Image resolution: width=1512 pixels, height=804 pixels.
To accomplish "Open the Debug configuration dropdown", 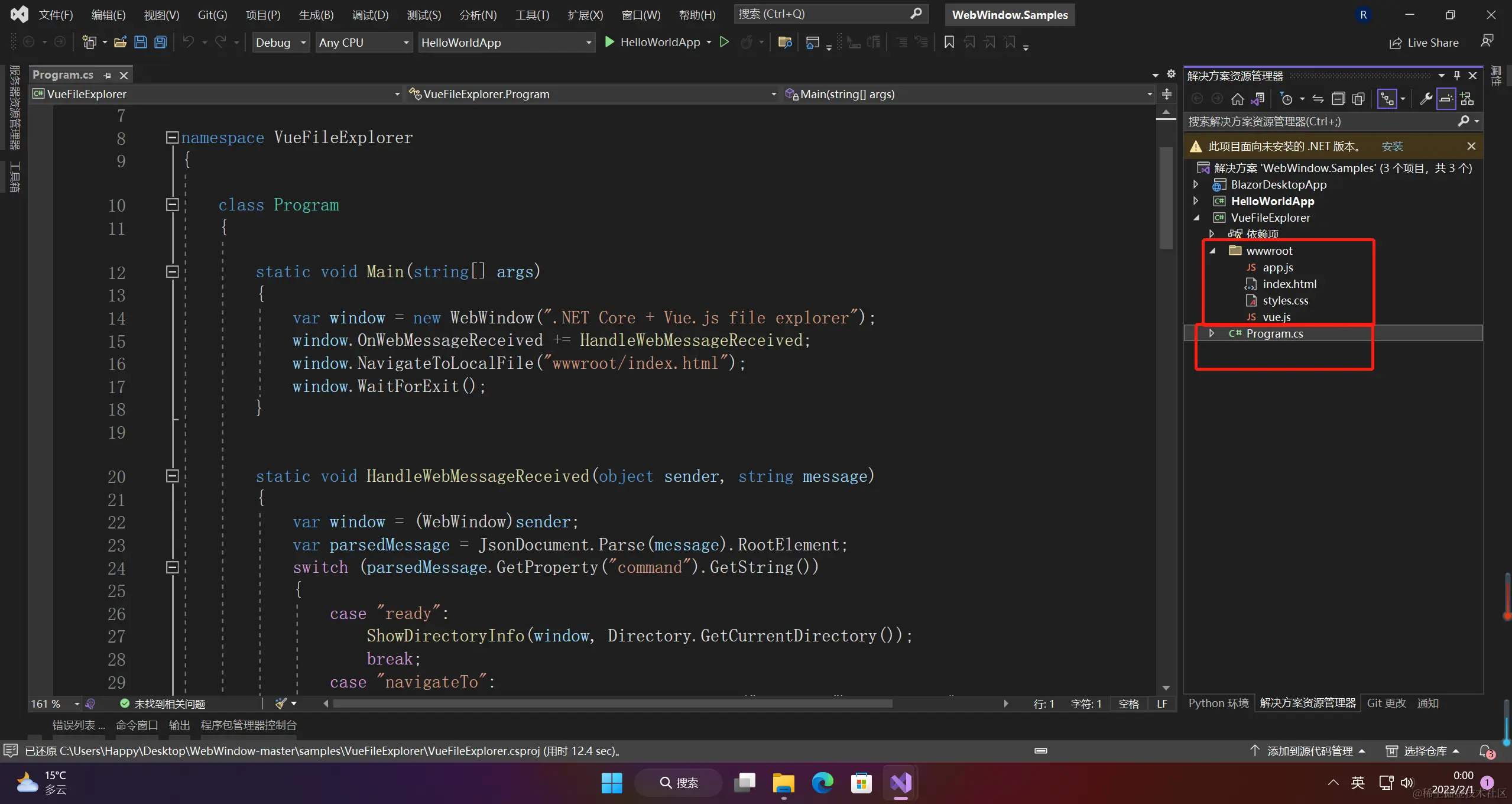I will click(x=303, y=43).
